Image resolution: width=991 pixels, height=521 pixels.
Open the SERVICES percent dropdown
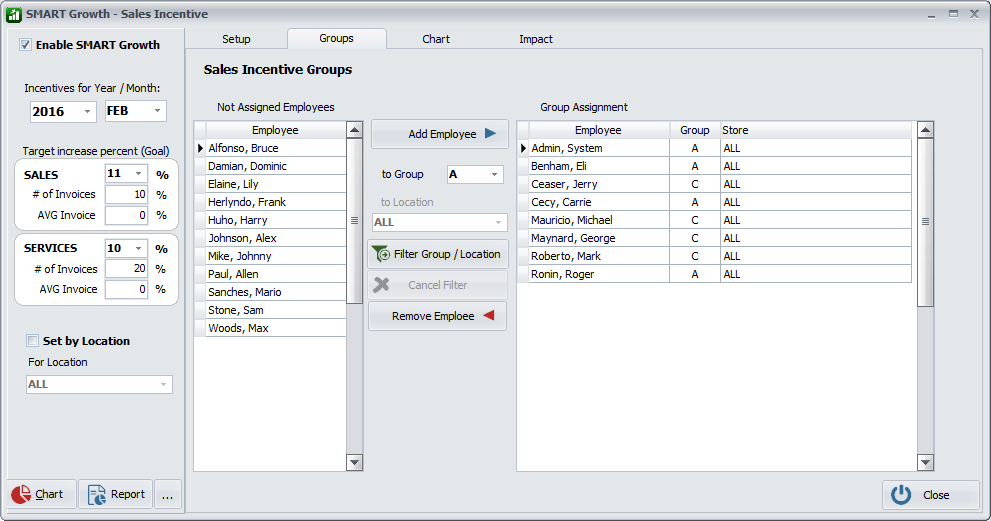click(138, 248)
